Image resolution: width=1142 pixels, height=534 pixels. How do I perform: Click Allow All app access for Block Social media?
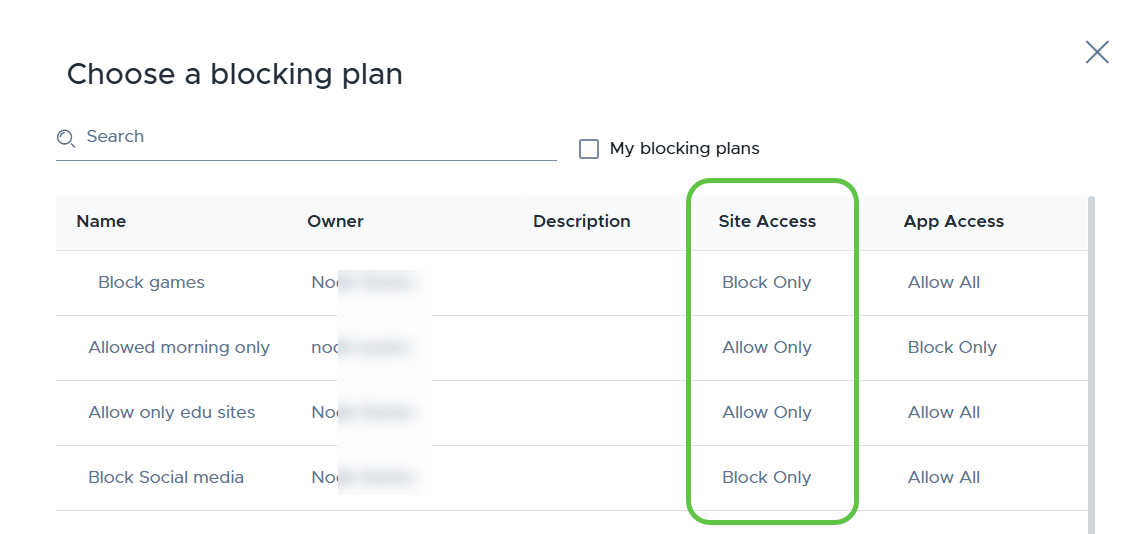click(944, 477)
